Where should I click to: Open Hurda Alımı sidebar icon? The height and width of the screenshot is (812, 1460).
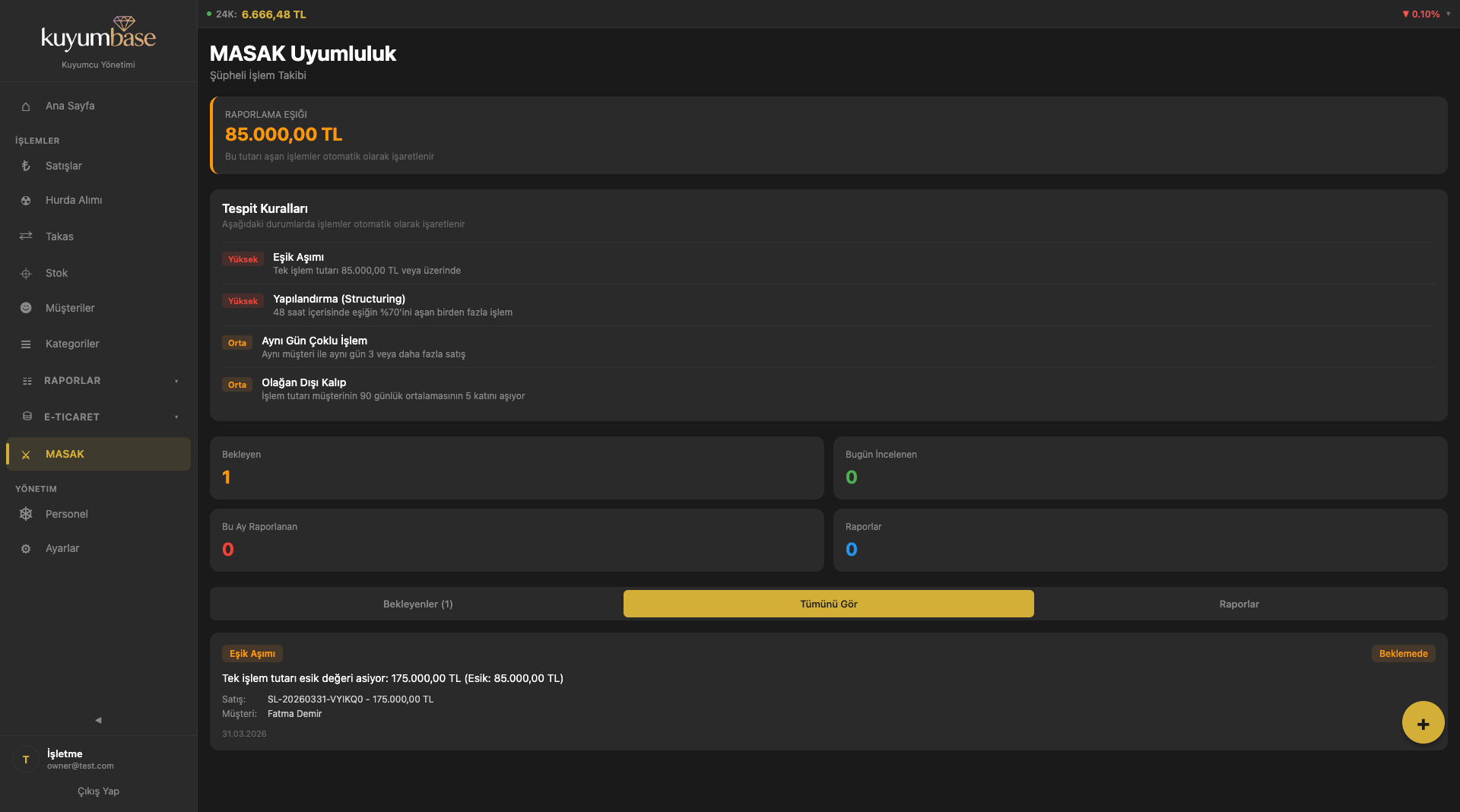[x=26, y=201]
